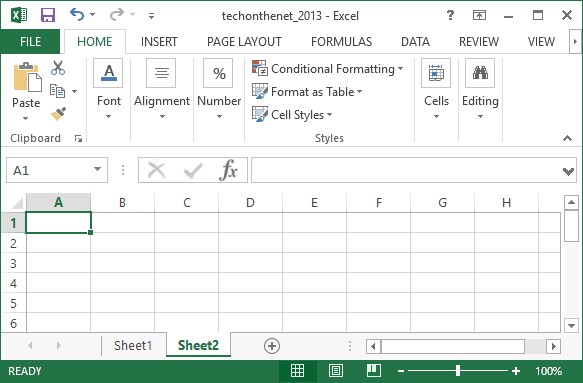
Task: Select the Sheet2 tab
Action: pos(198,345)
